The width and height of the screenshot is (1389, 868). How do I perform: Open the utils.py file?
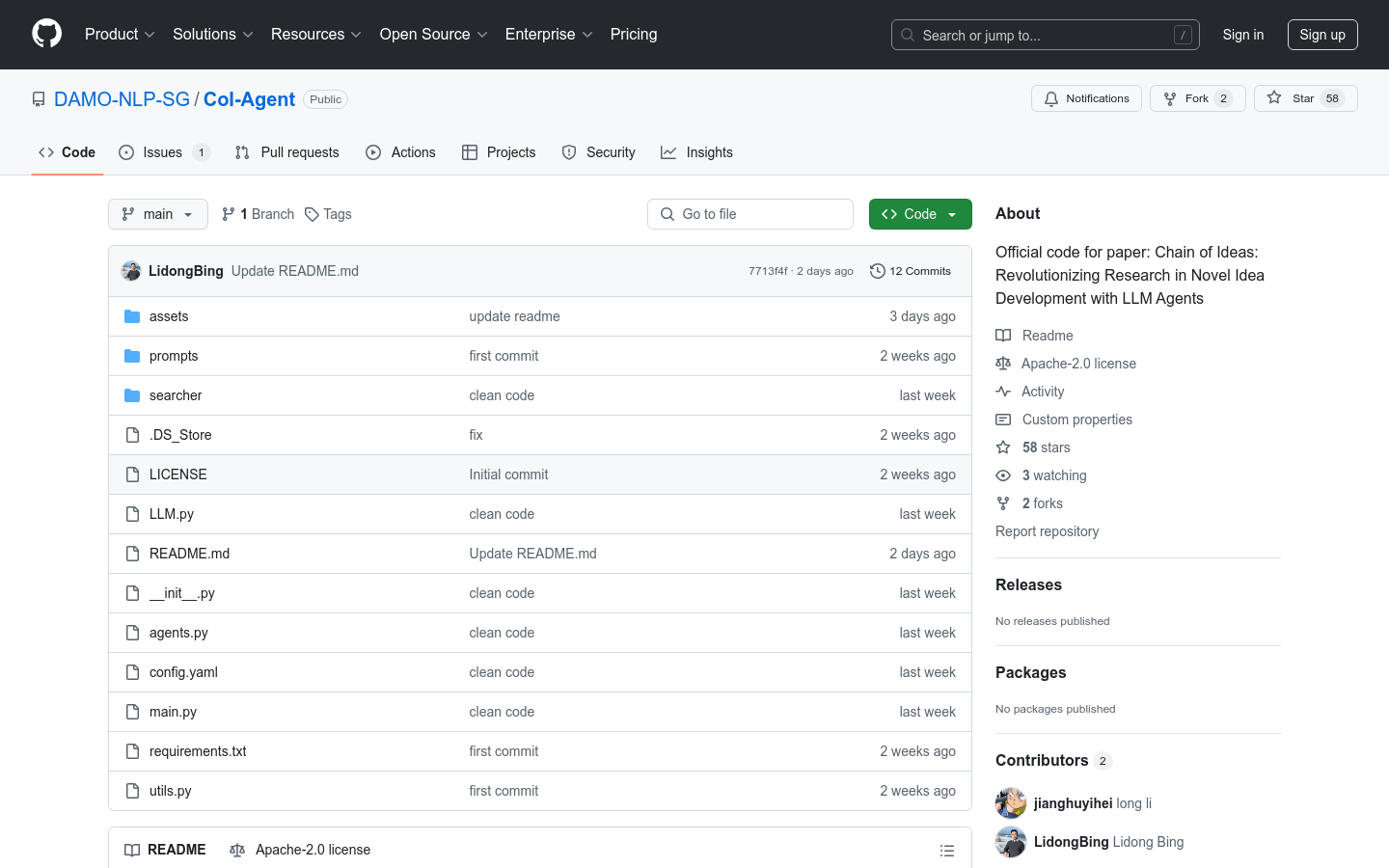coord(171,791)
